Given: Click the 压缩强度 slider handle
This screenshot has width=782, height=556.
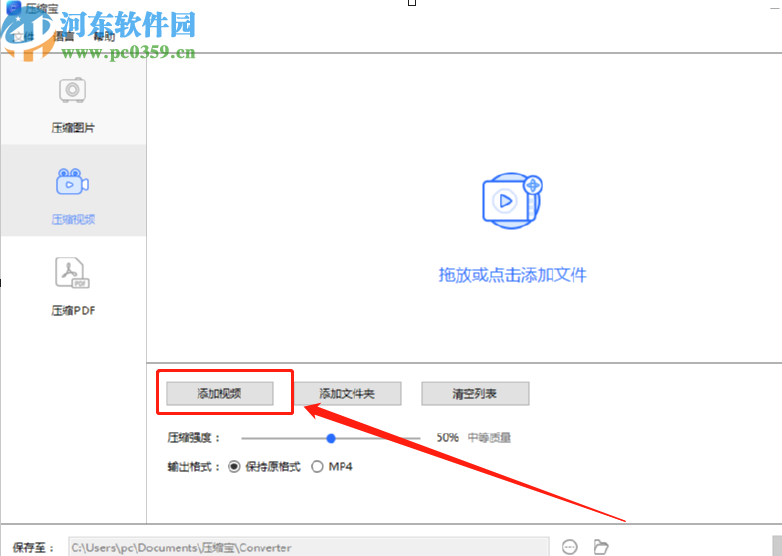Looking at the screenshot, I should pos(331,438).
